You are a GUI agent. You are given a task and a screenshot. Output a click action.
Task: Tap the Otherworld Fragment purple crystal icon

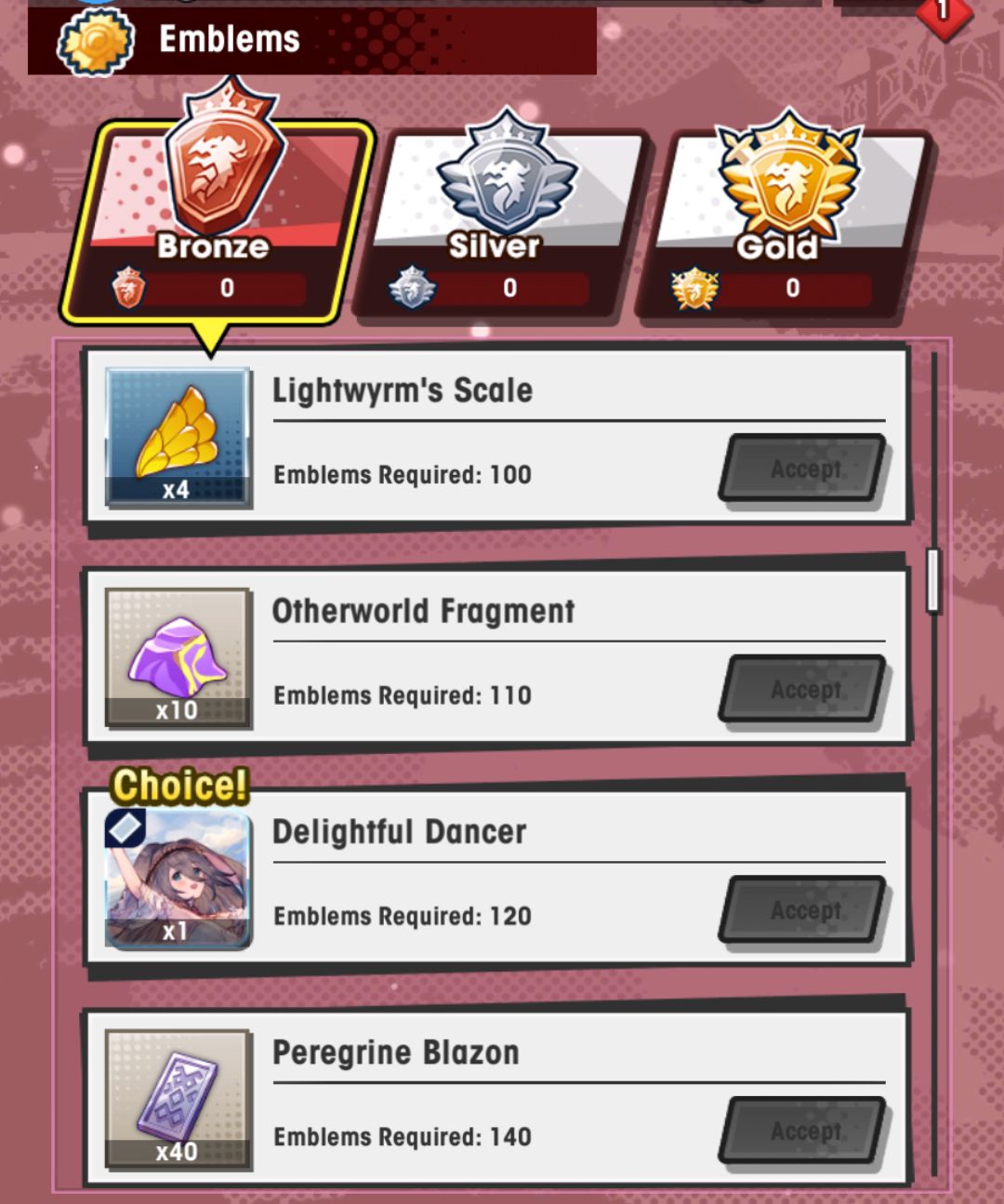pos(178,657)
